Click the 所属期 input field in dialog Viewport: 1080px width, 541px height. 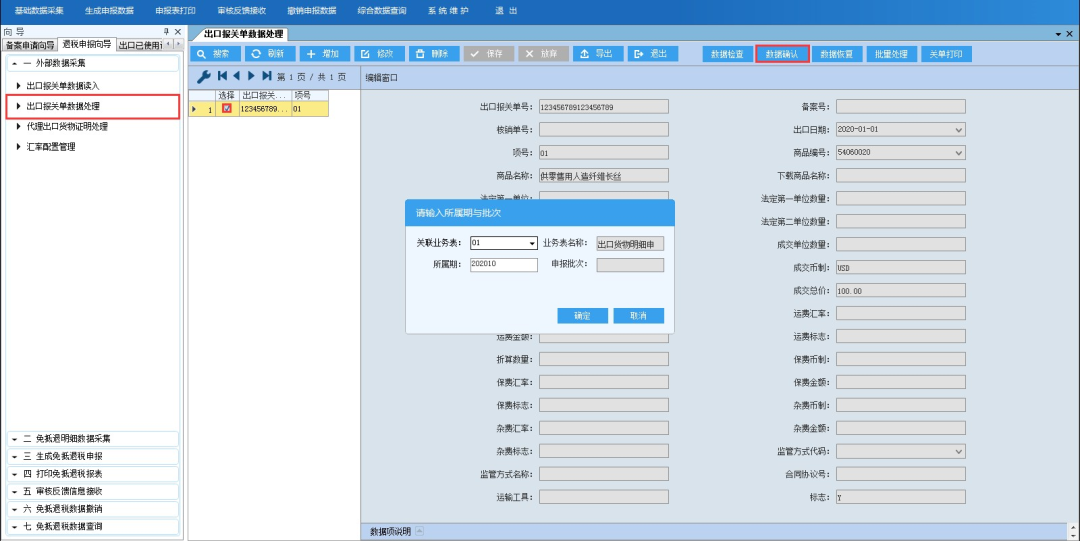(503, 265)
